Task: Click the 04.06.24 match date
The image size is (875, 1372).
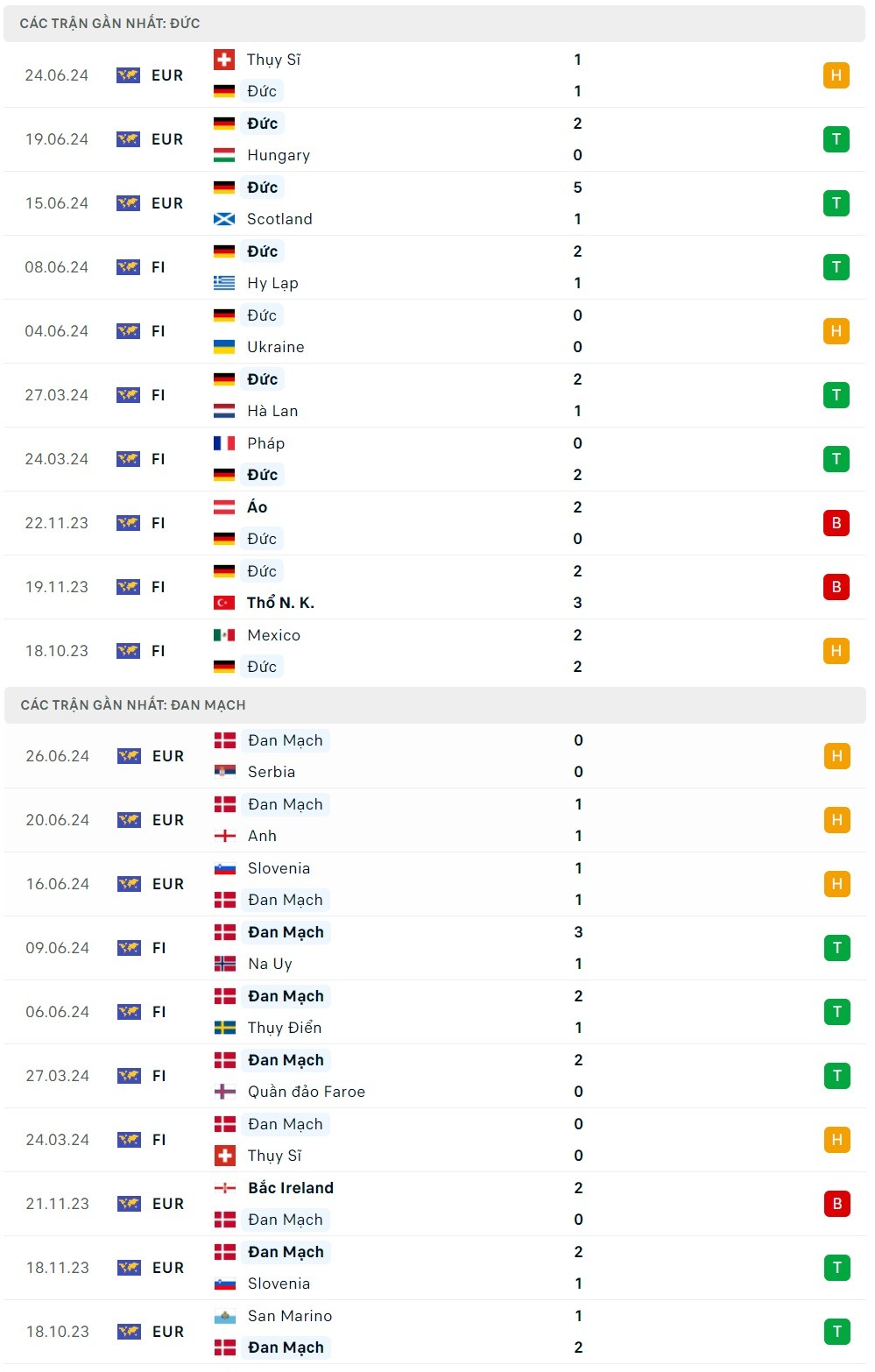Action: 57,331
